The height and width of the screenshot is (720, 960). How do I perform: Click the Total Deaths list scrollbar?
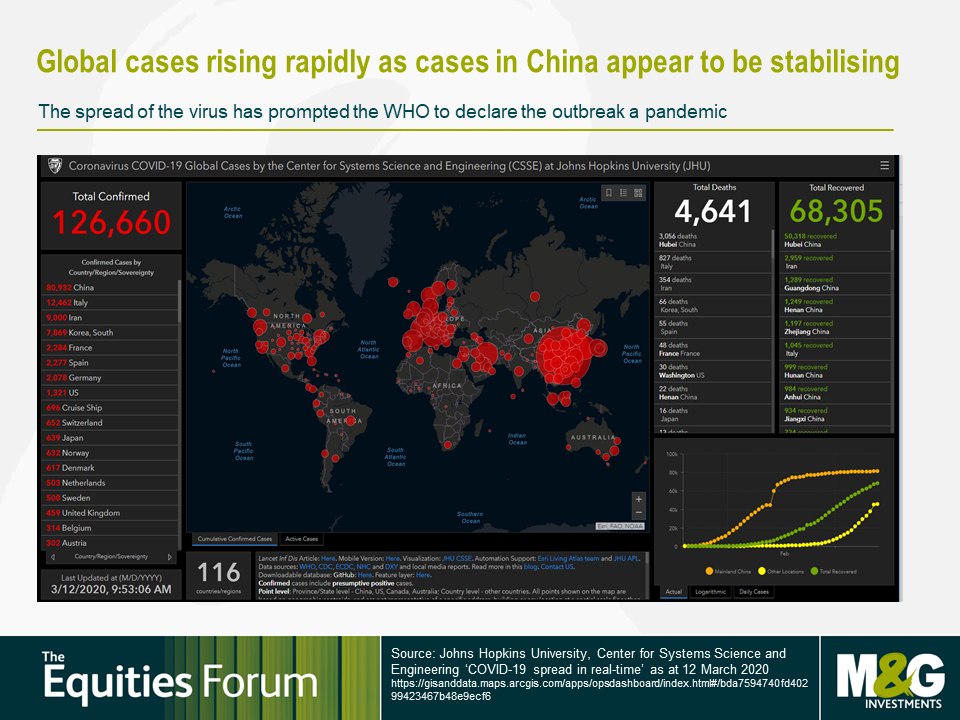[773, 242]
